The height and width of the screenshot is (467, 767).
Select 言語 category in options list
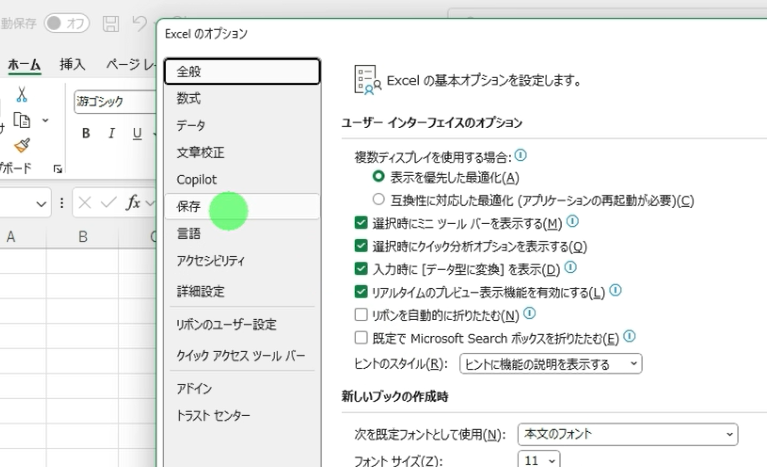coord(242,233)
